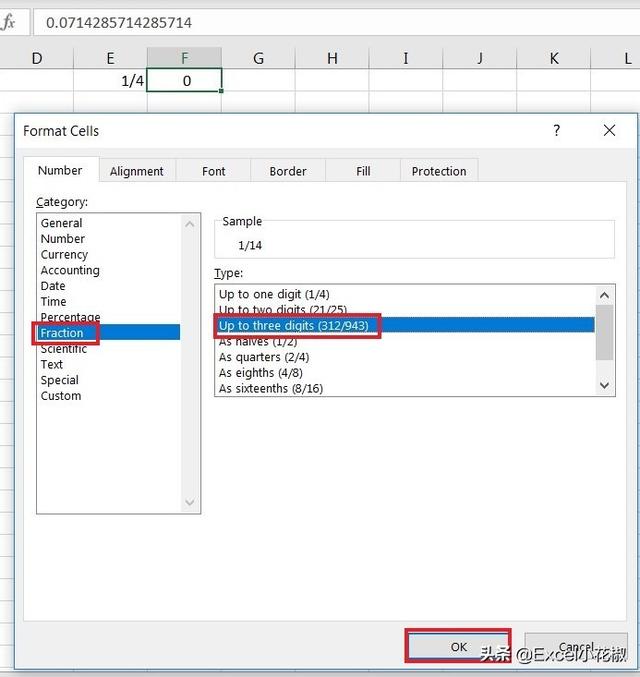The width and height of the screenshot is (640, 677).
Task: Click the Cancel button
Action: pos(576,647)
